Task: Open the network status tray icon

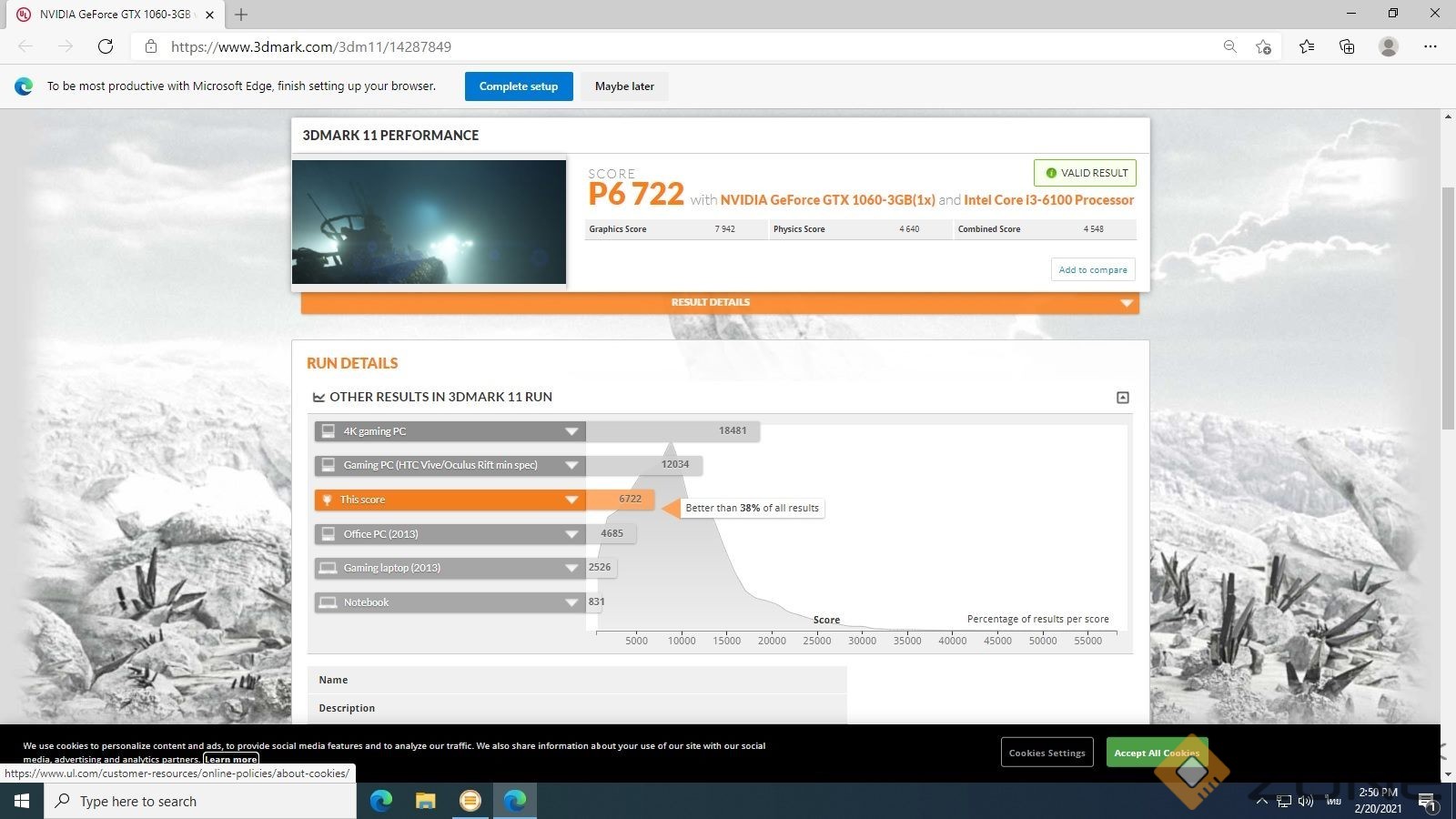Action: [1284, 802]
